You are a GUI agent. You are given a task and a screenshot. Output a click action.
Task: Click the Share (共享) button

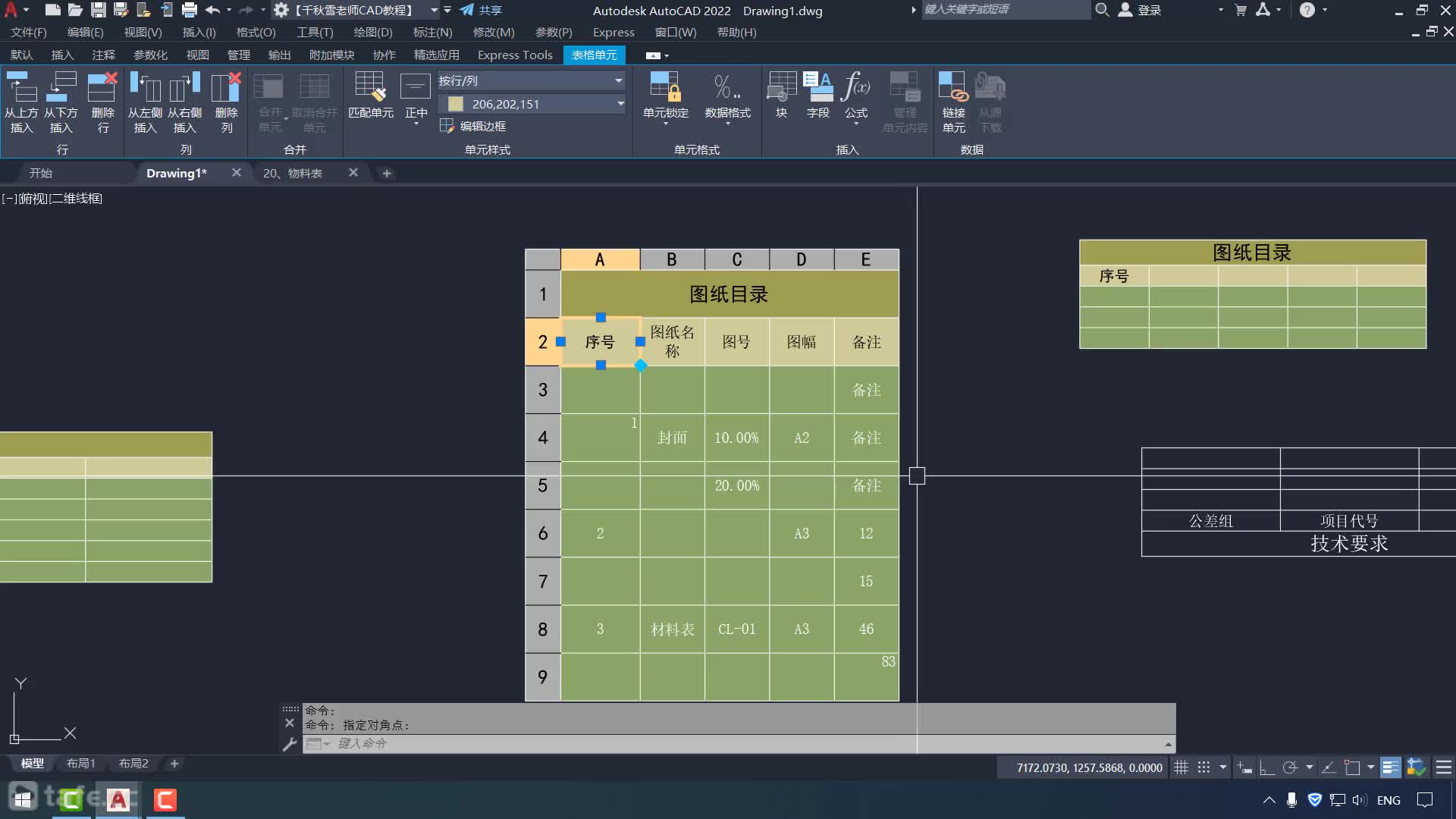click(481, 10)
